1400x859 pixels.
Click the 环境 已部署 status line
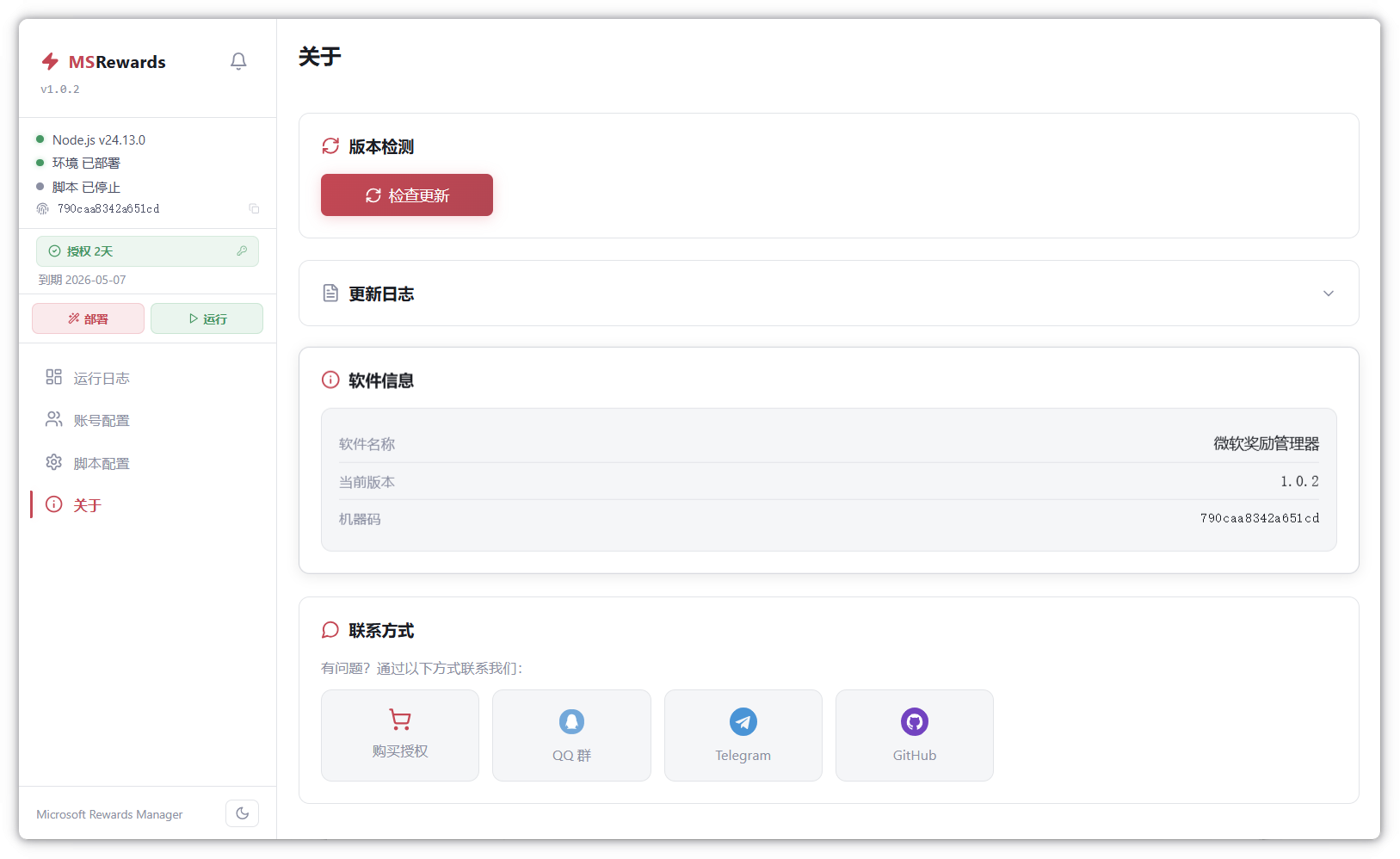point(86,163)
